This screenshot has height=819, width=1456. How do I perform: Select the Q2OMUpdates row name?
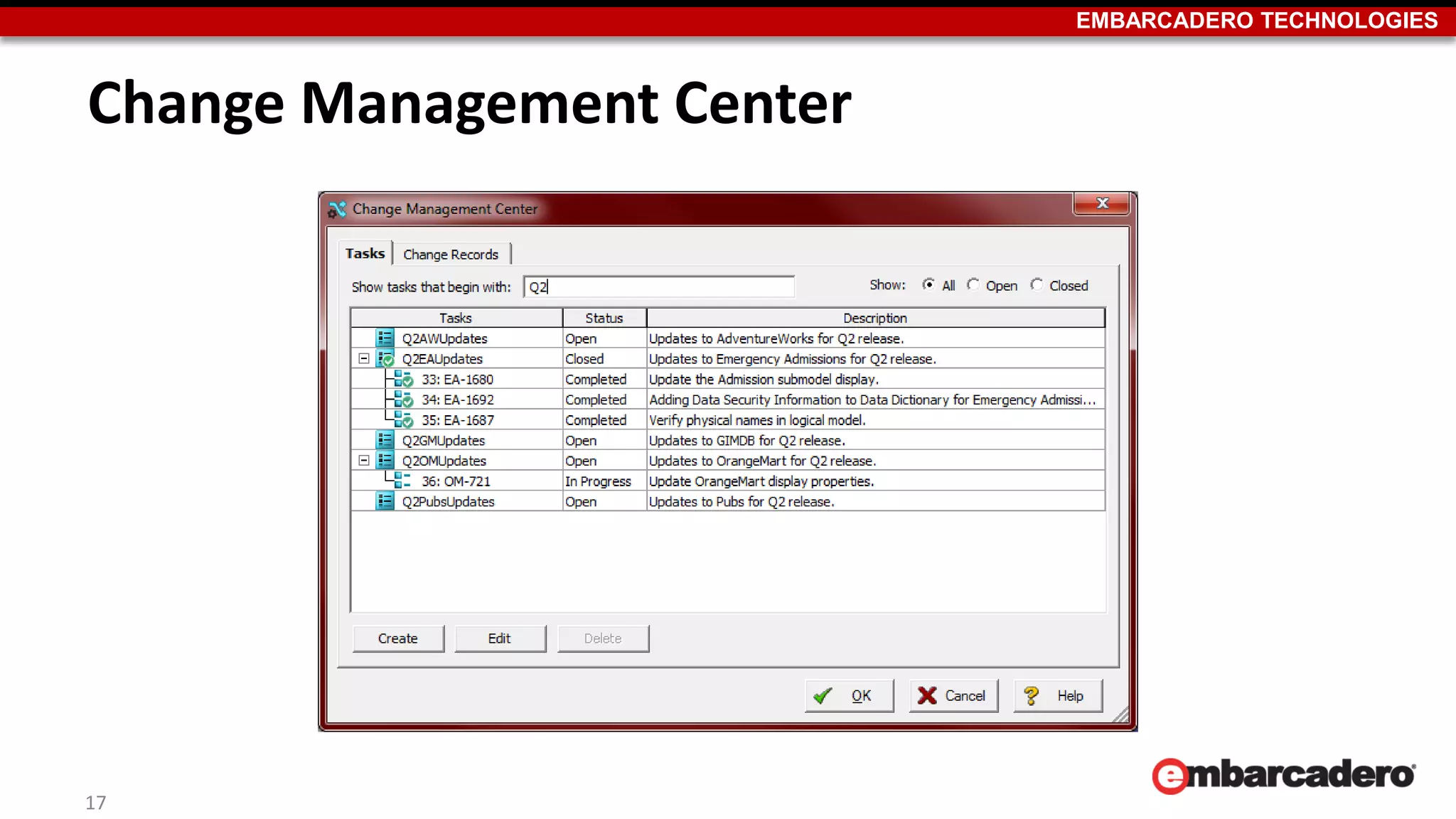[x=444, y=461]
